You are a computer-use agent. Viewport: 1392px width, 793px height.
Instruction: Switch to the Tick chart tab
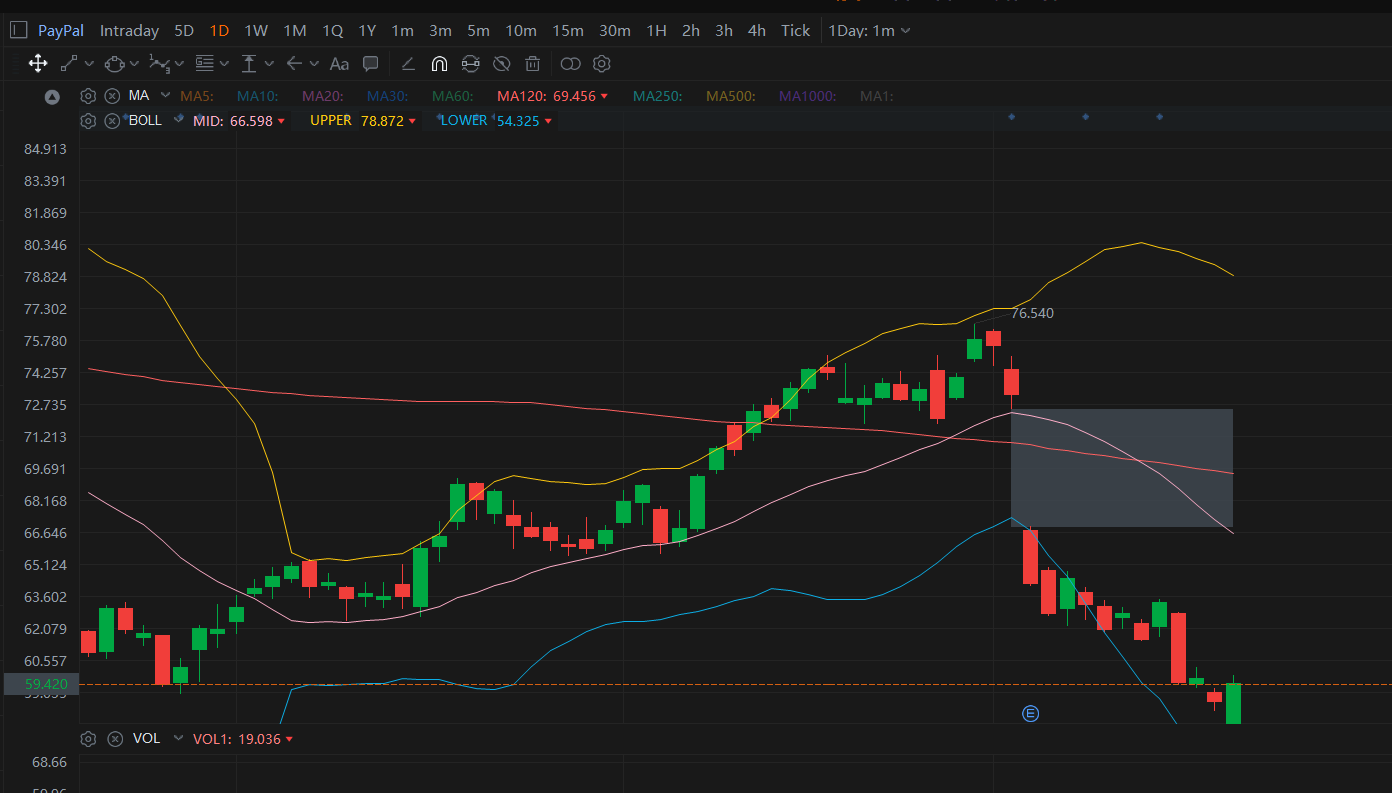coord(795,30)
